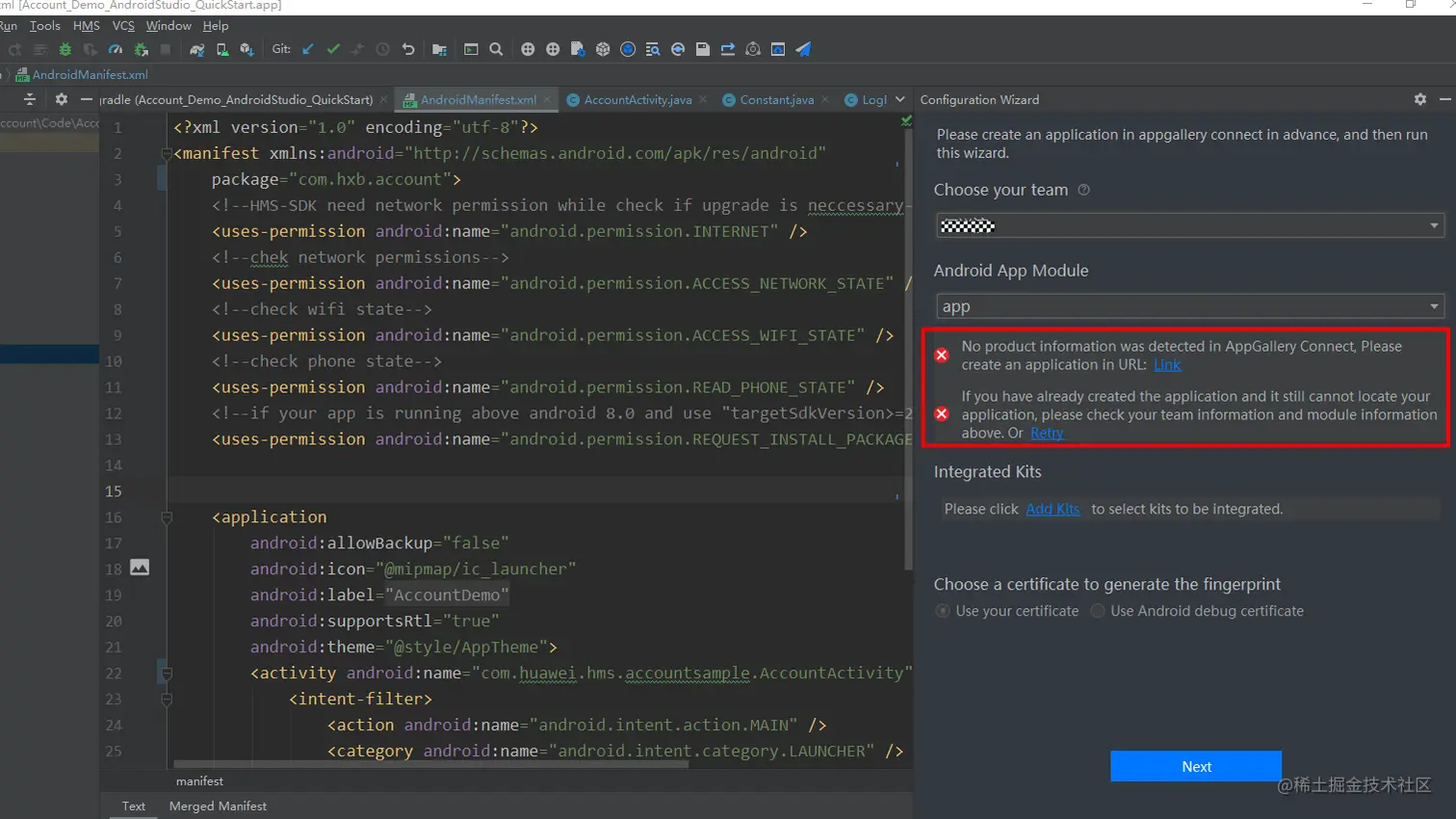
Task: Open the HMS menu
Action: 87,26
